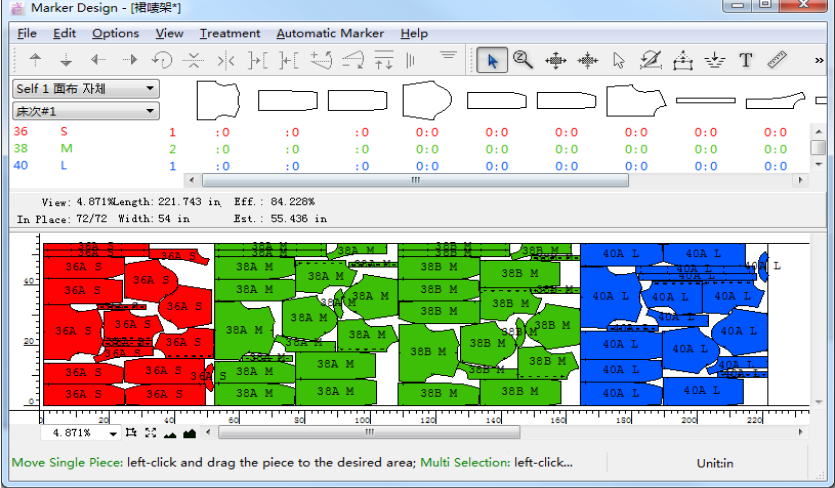Select the Text tool (T icon)
Image resolution: width=835 pixels, height=488 pixels.
pyautogui.click(x=745, y=60)
